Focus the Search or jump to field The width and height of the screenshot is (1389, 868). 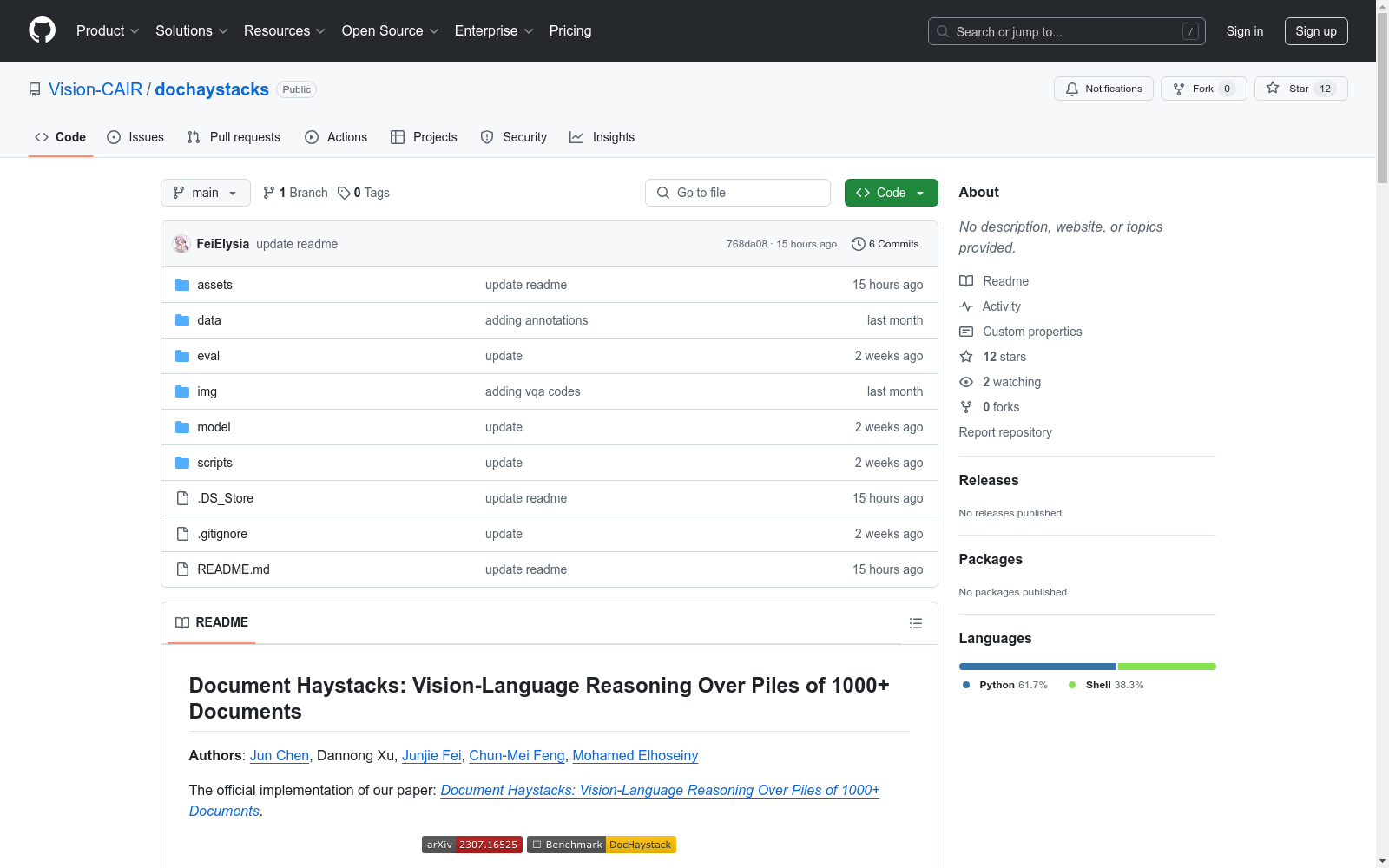click(x=1067, y=31)
